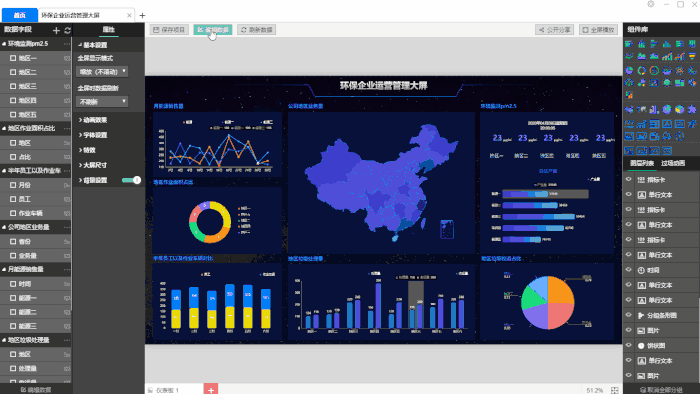Select the funnel chart component icon
Image resolution: width=700 pixels, height=394 pixels.
(692, 56)
